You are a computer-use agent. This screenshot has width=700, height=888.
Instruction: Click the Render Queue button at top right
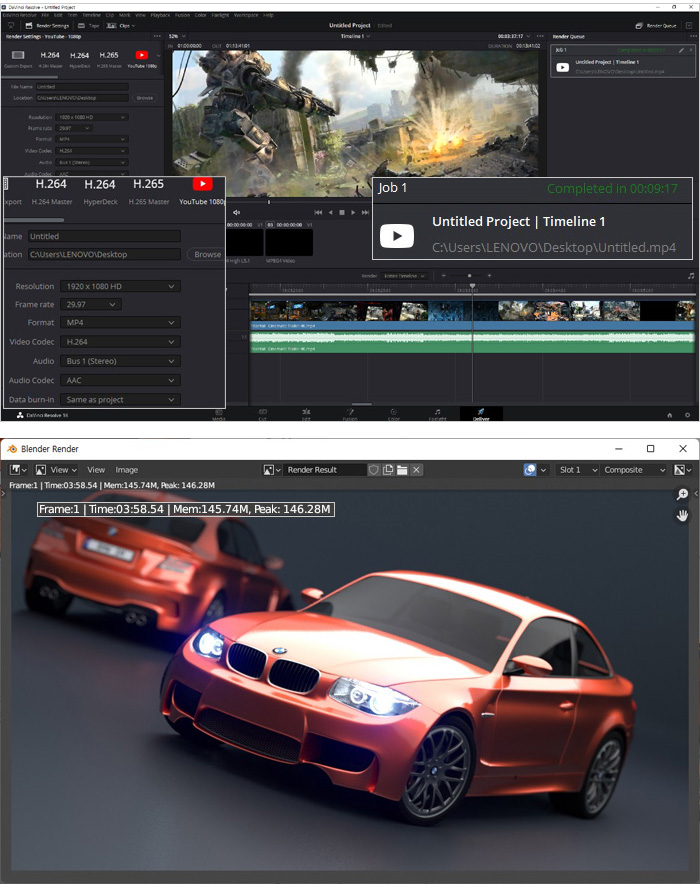tap(656, 25)
